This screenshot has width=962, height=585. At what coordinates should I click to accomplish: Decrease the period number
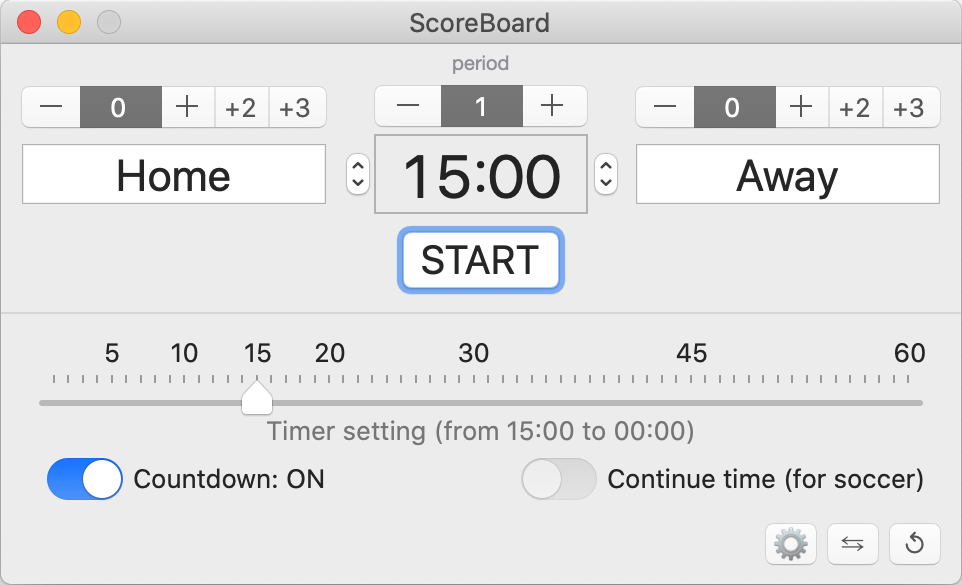(x=408, y=107)
